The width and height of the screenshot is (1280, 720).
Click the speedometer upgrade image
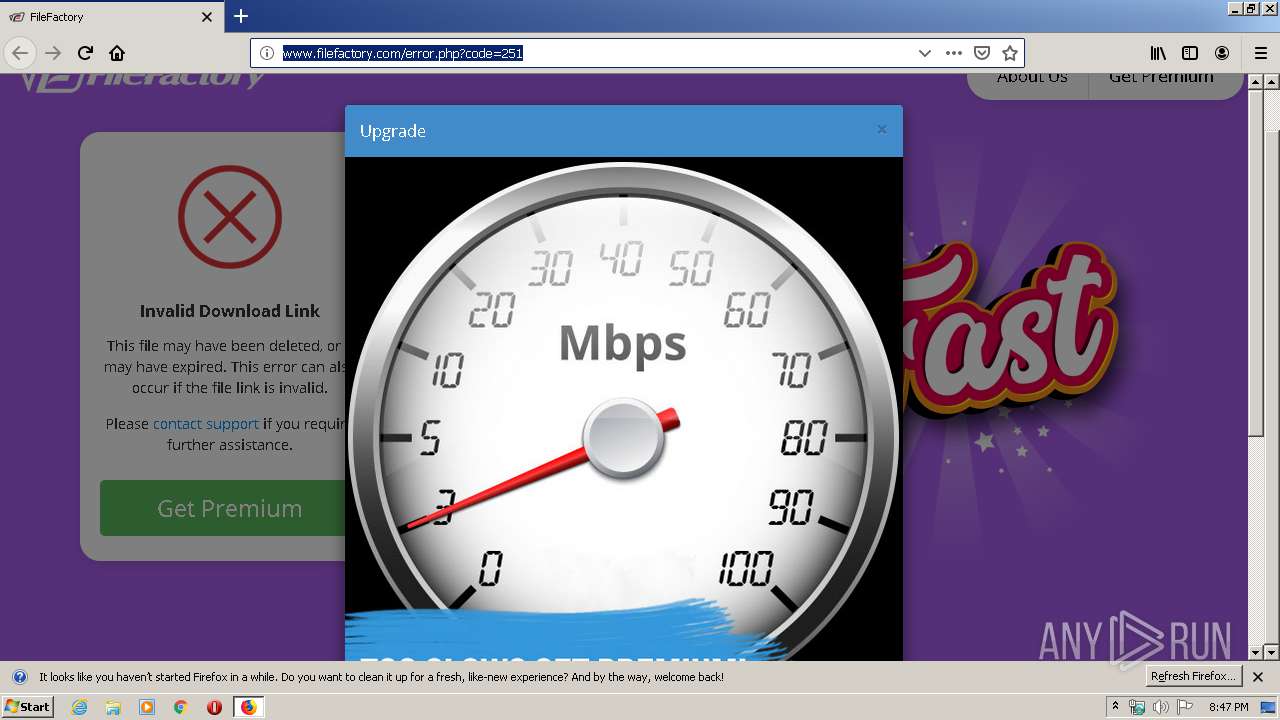(623, 408)
